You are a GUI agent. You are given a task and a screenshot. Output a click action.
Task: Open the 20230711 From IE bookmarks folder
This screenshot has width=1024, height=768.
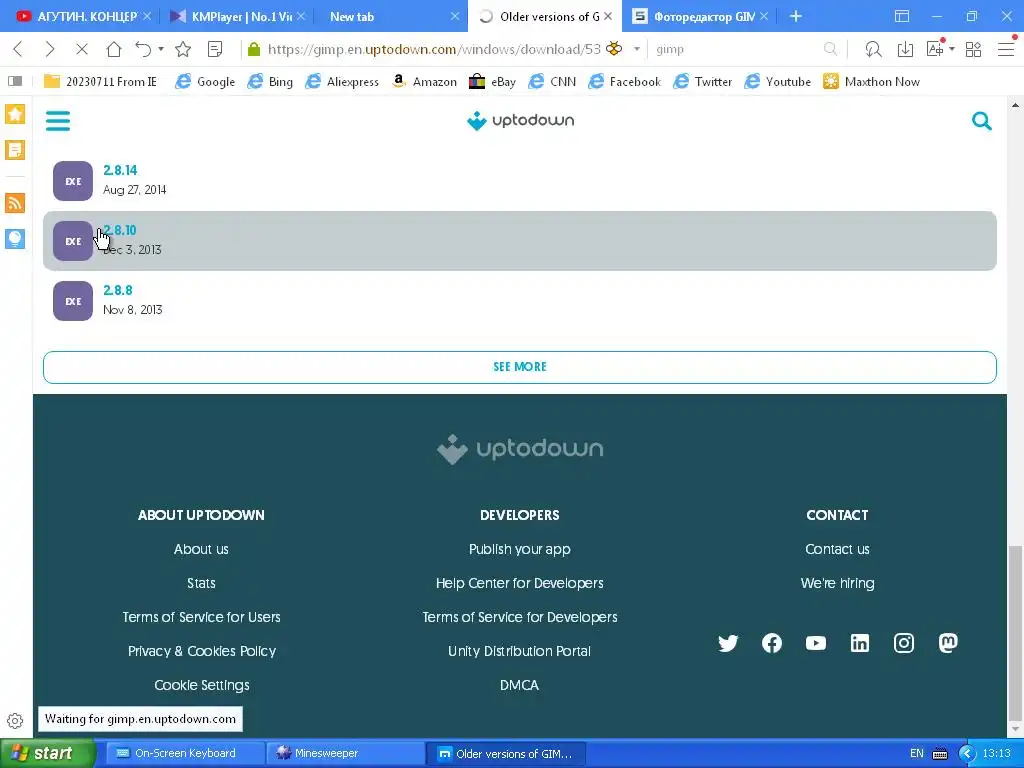coord(100,82)
